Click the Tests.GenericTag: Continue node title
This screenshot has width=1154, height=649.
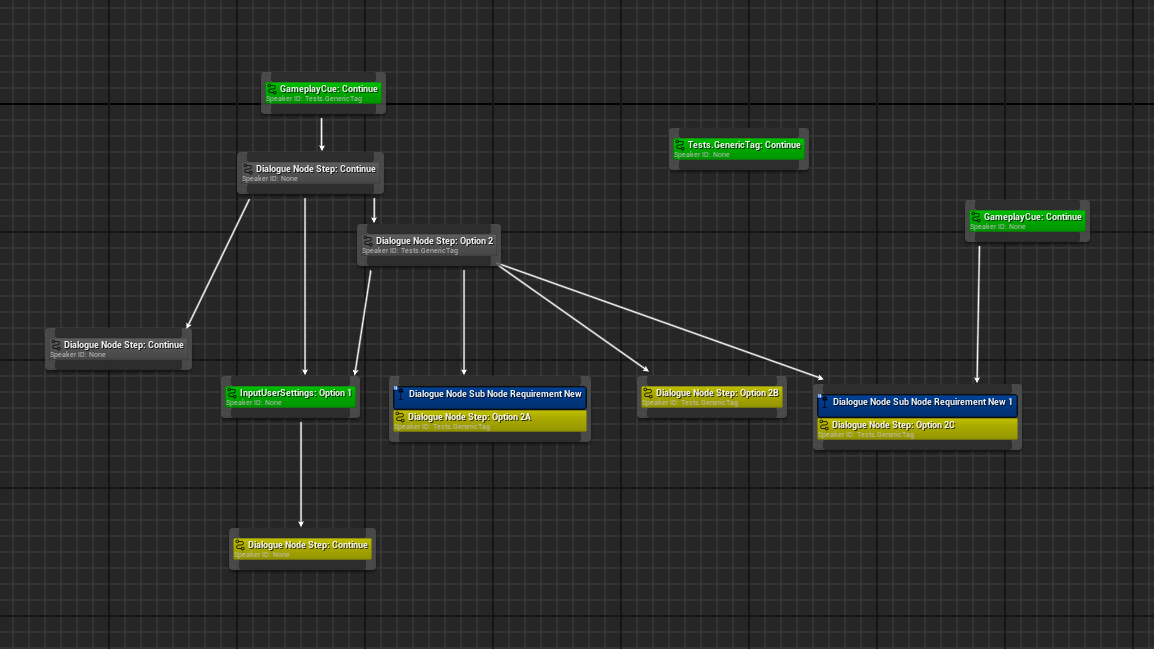(744, 145)
